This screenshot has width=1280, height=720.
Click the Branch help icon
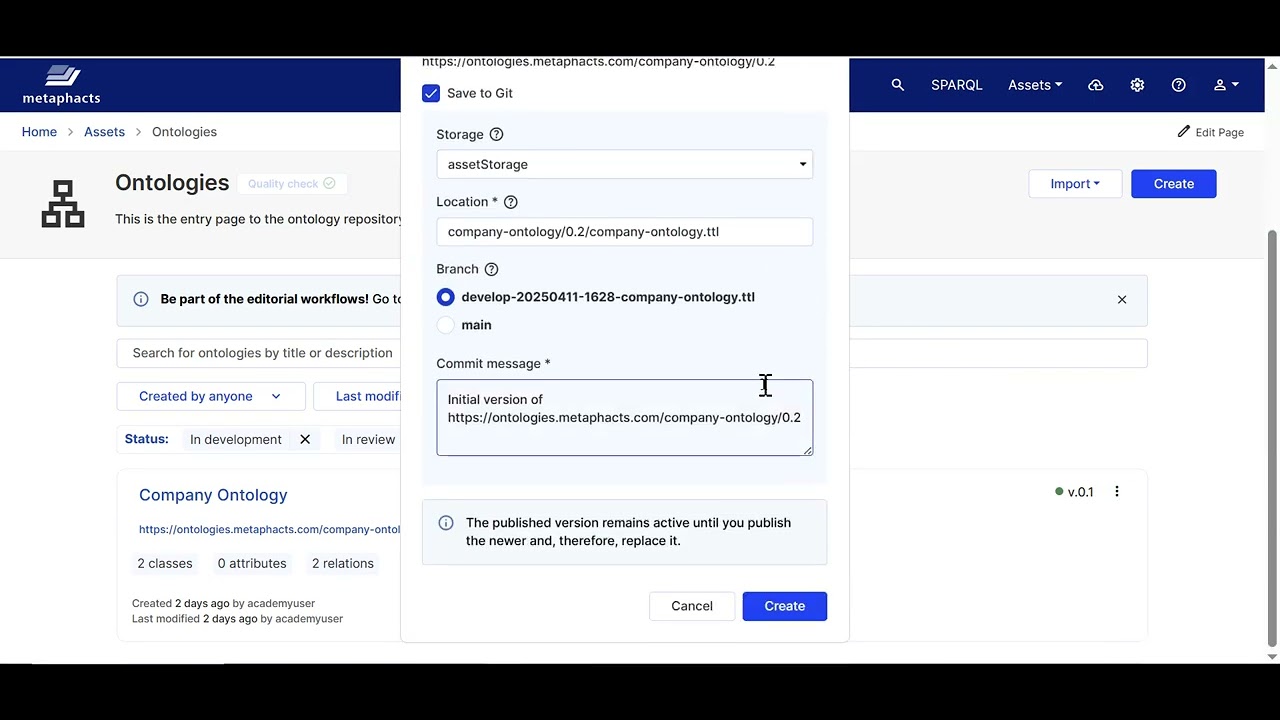click(491, 269)
